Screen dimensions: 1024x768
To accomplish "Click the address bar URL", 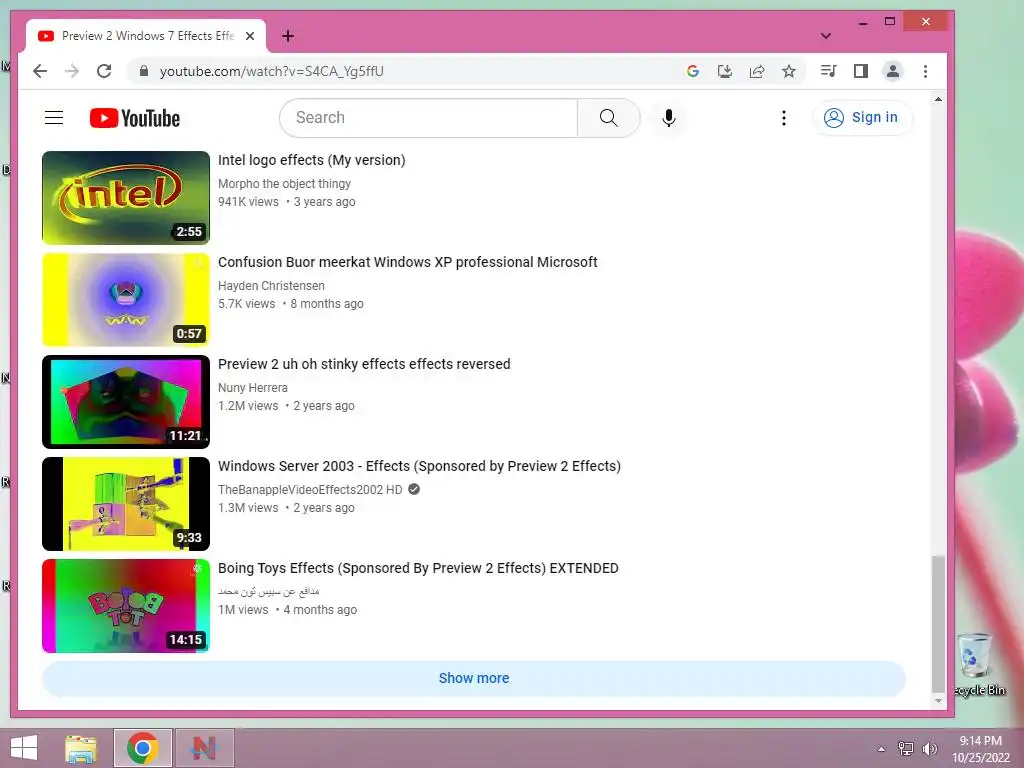I will tap(272, 71).
